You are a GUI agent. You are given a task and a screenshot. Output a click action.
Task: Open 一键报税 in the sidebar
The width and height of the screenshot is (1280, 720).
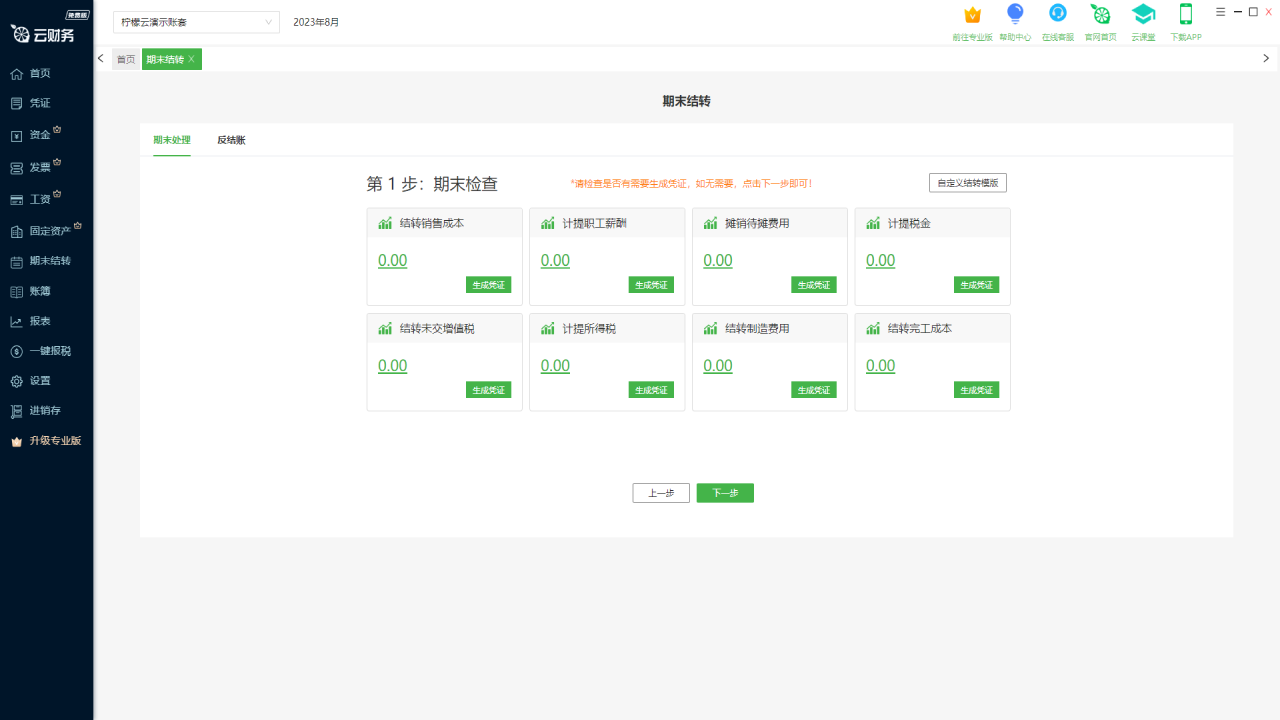[50, 351]
